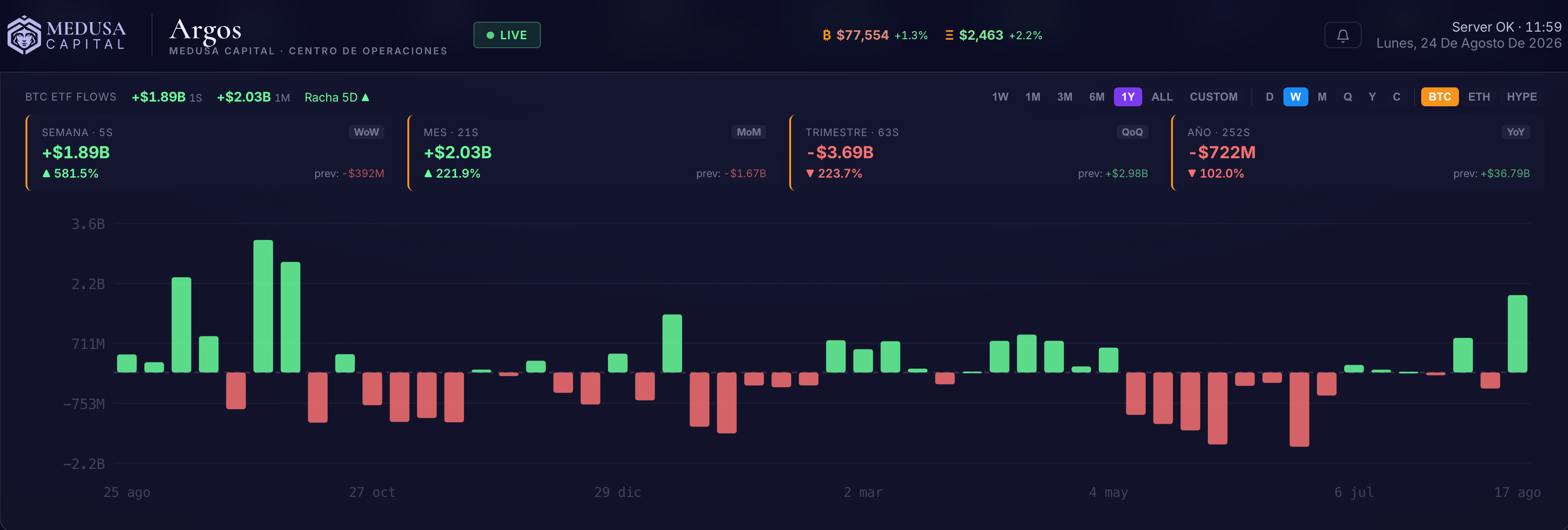The height and width of the screenshot is (530, 1568).
Task: Select the 1Y time range
Action: tap(1128, 97)
